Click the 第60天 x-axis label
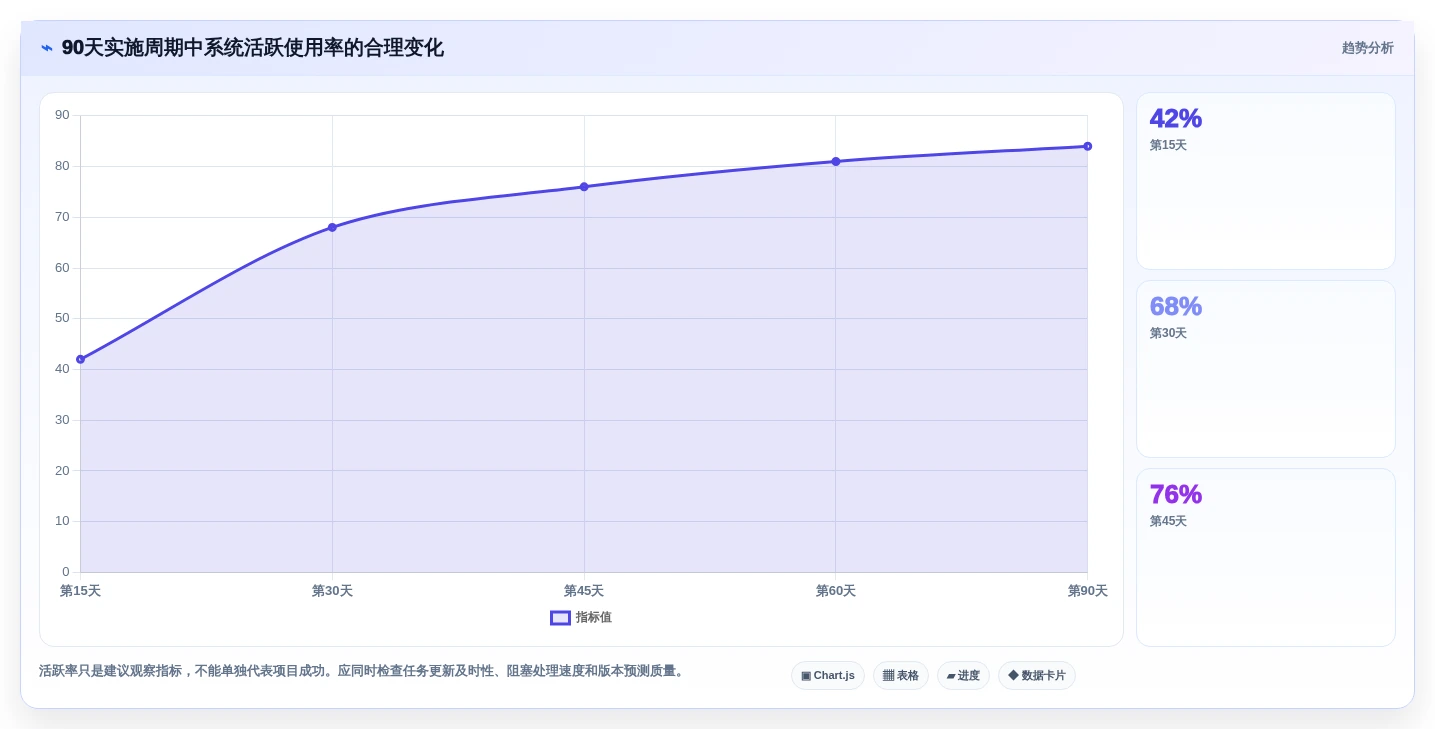 [836, 591]
